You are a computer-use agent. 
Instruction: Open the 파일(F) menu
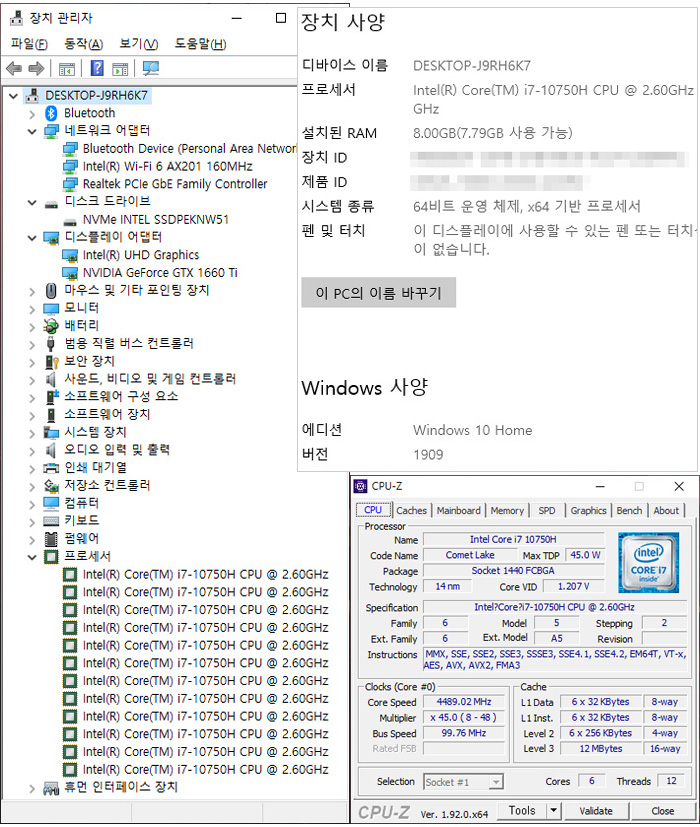click(x=29, y=44)
